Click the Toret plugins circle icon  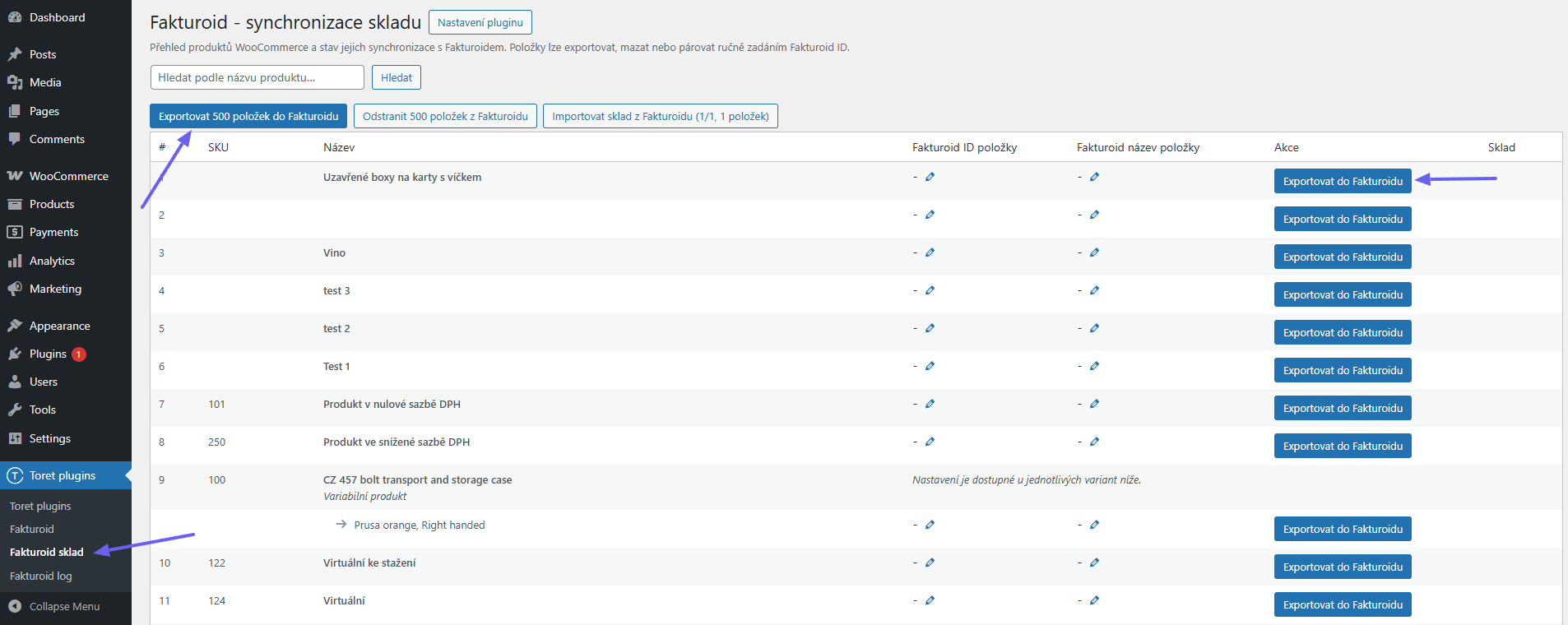tap(15, 475)
